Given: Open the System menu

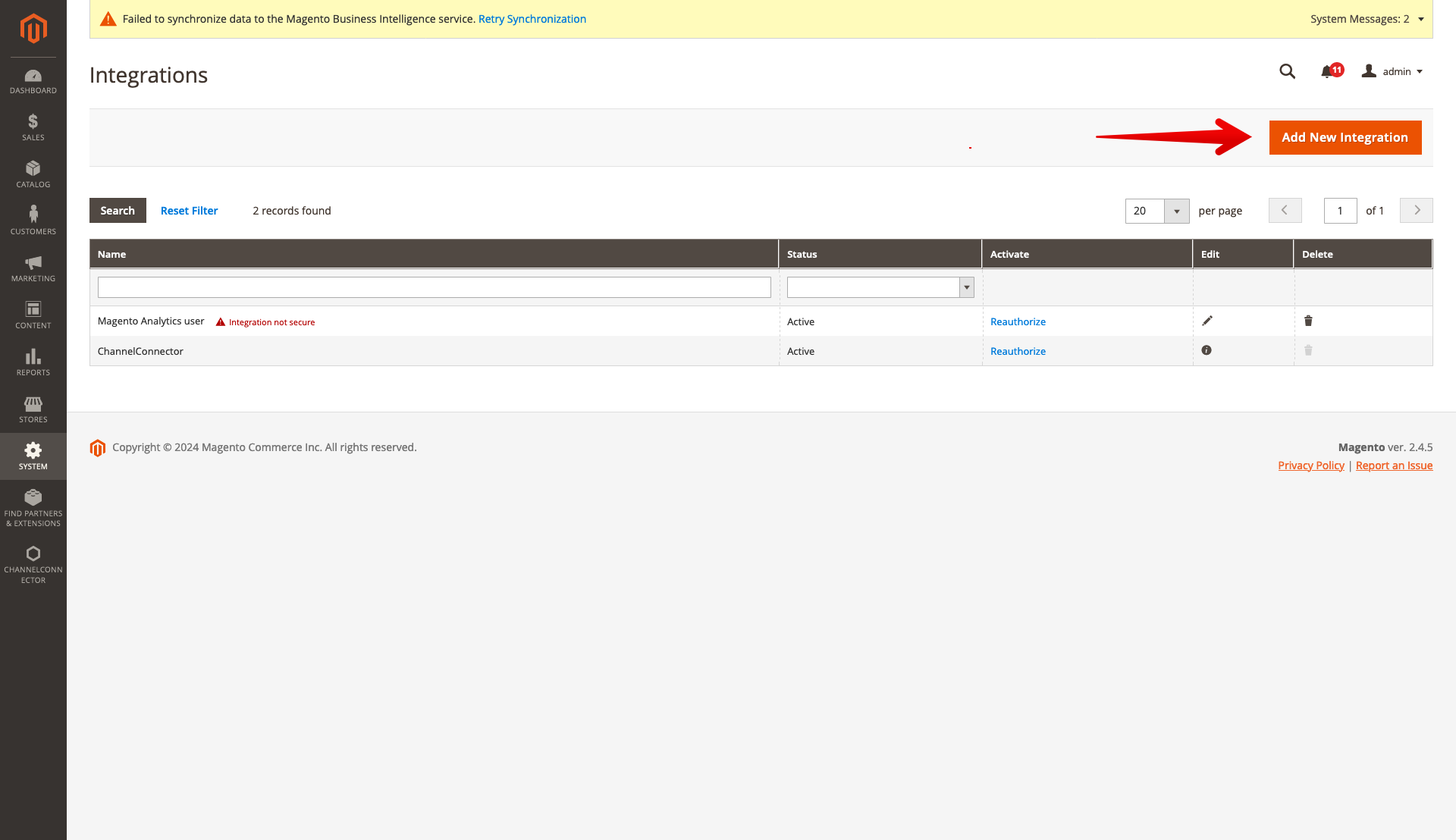Looking at the screenshot, I should (x=33, y=456).
